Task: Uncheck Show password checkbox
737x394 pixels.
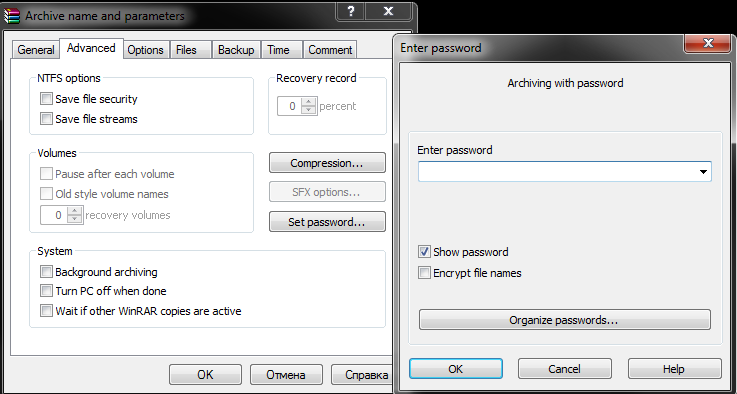Action: [x=424, y=252]
